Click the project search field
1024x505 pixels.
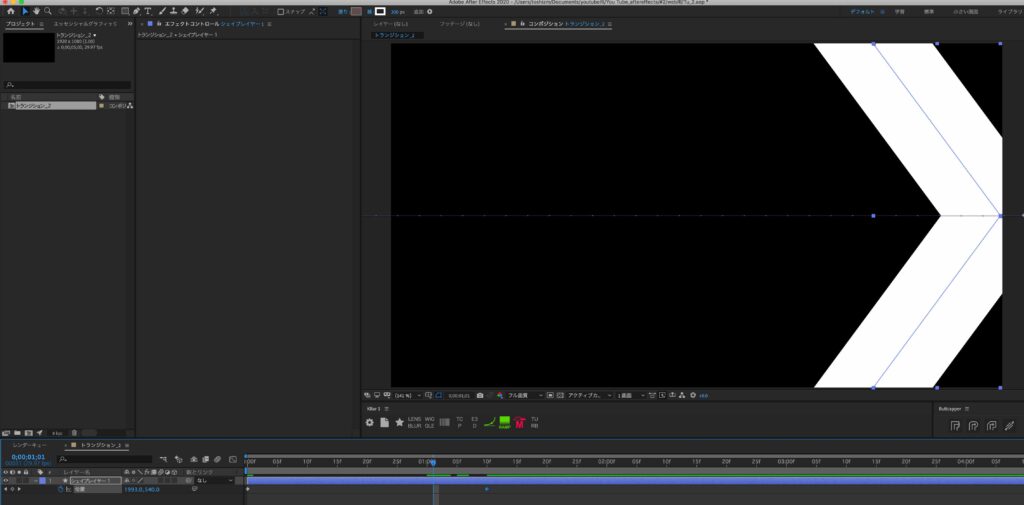point(68,85)
